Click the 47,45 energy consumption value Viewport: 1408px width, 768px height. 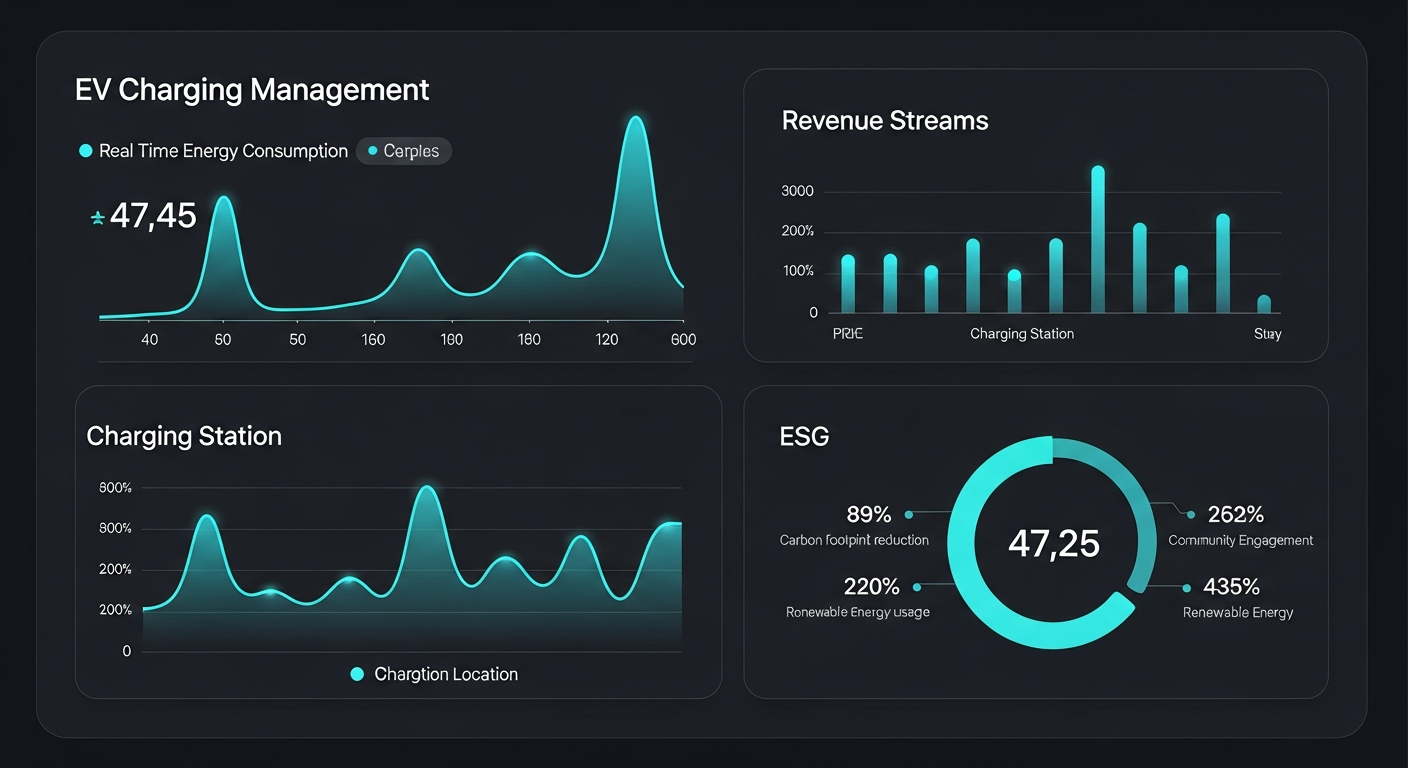[x=153, y=216]
